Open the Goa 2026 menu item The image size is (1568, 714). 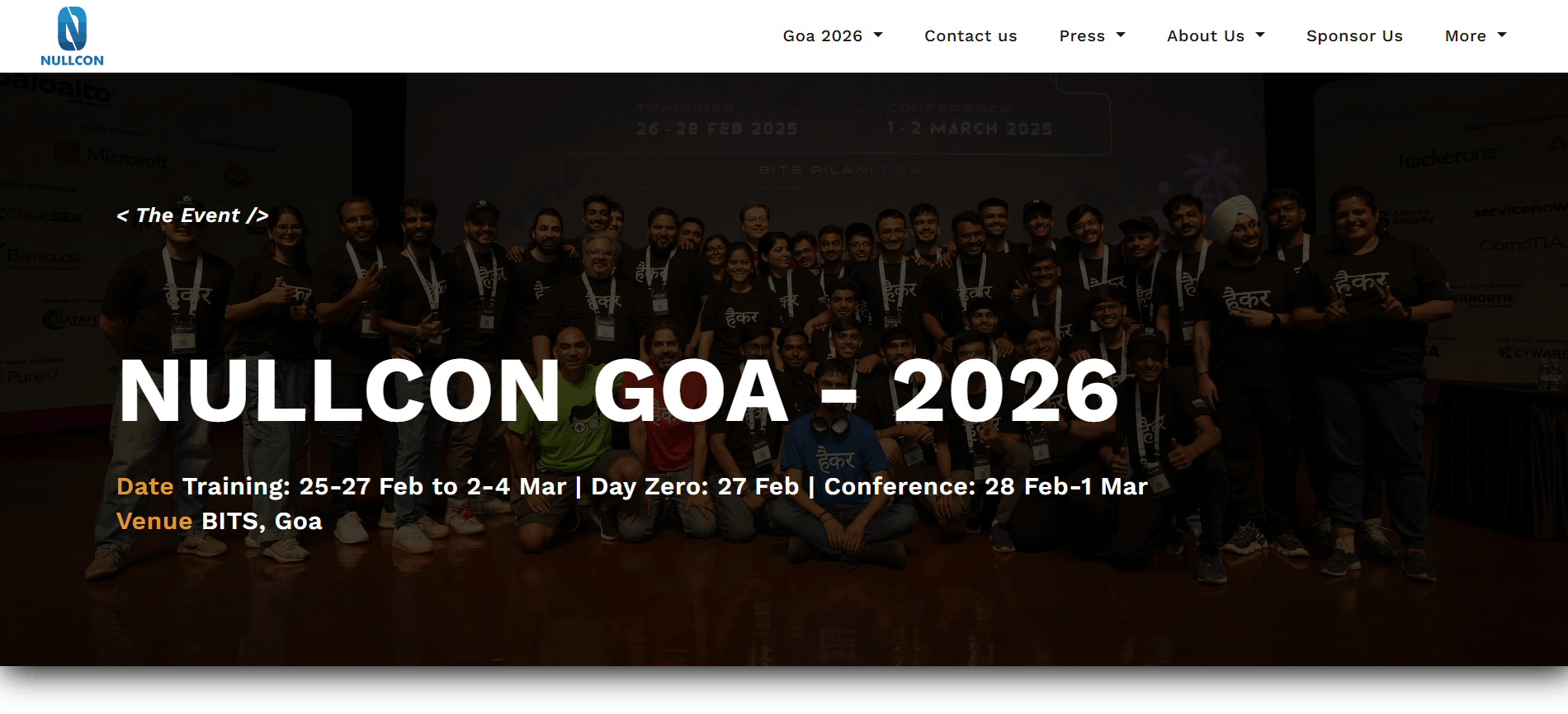[x=822, y=35]
